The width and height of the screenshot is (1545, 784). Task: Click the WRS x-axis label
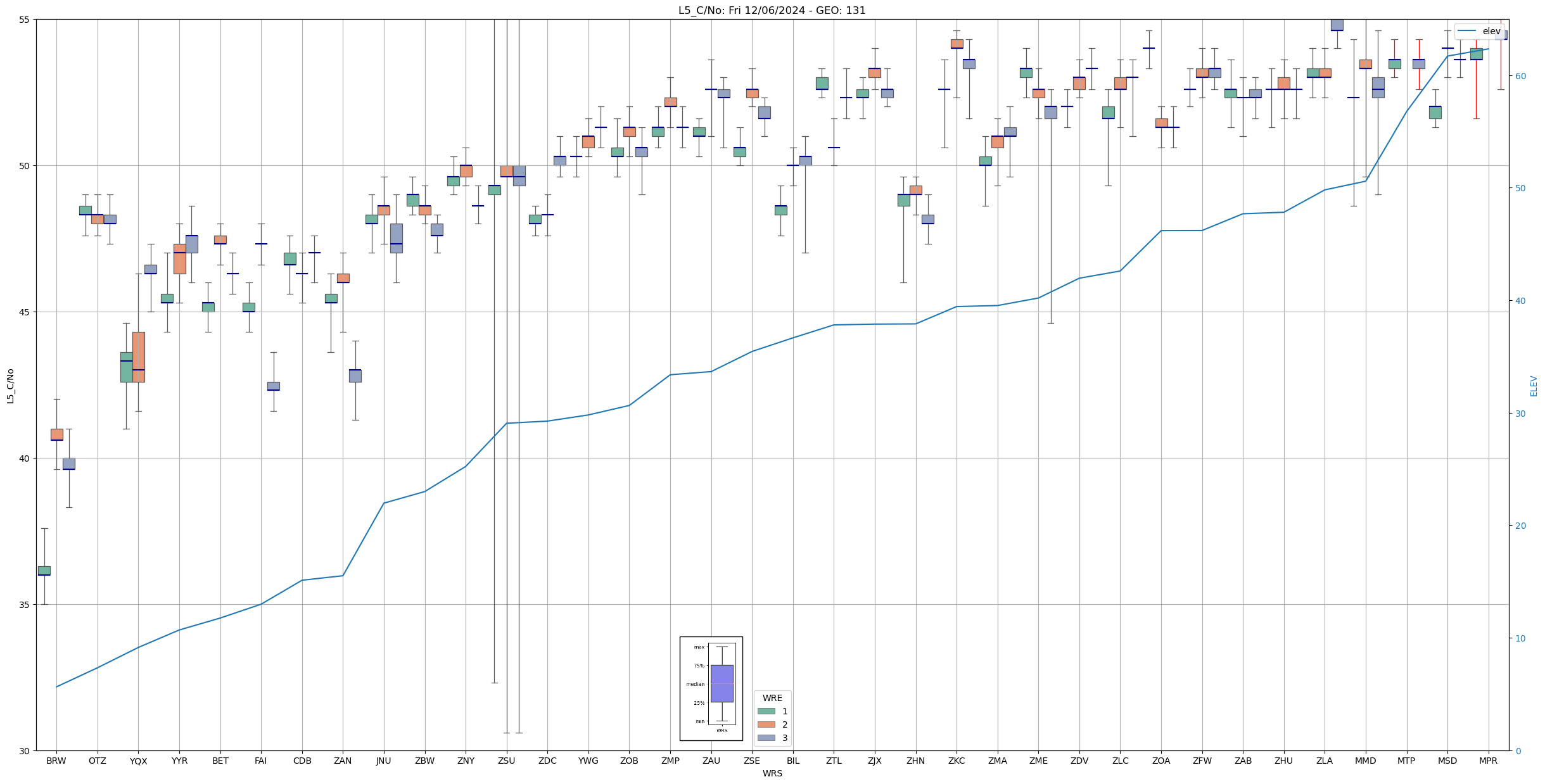(772, 774)
